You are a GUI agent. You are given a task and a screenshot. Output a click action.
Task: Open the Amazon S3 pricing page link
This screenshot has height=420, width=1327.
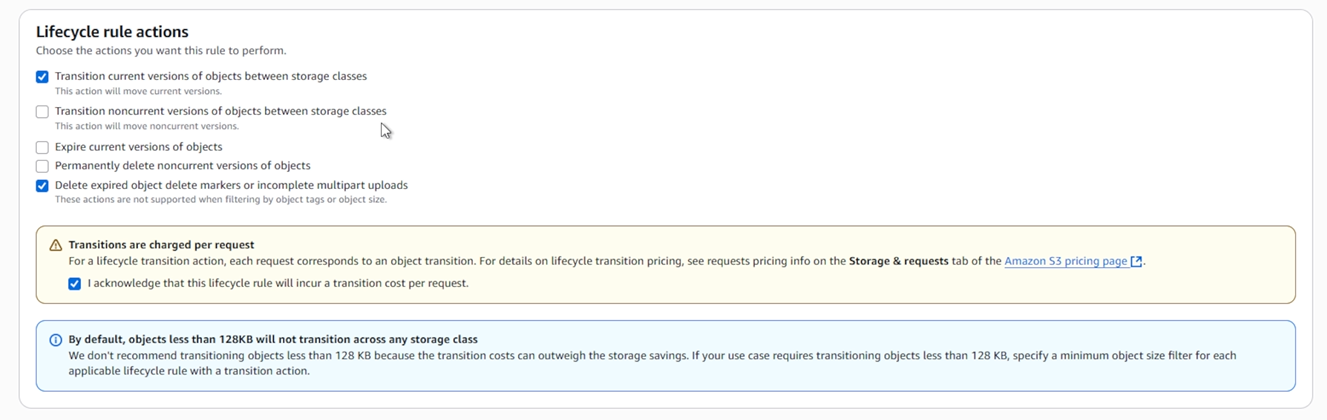pyautogui.click(x=1065, y=261)
